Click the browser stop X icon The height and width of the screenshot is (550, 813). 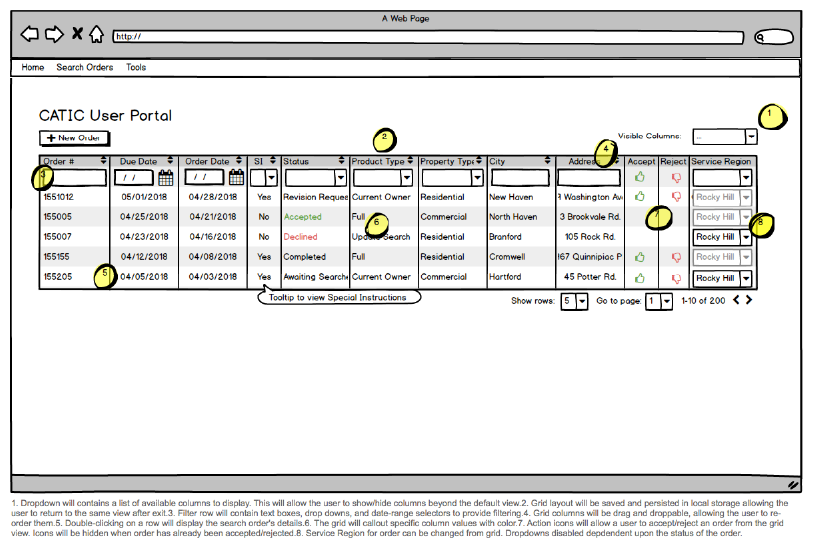(77, 34)
